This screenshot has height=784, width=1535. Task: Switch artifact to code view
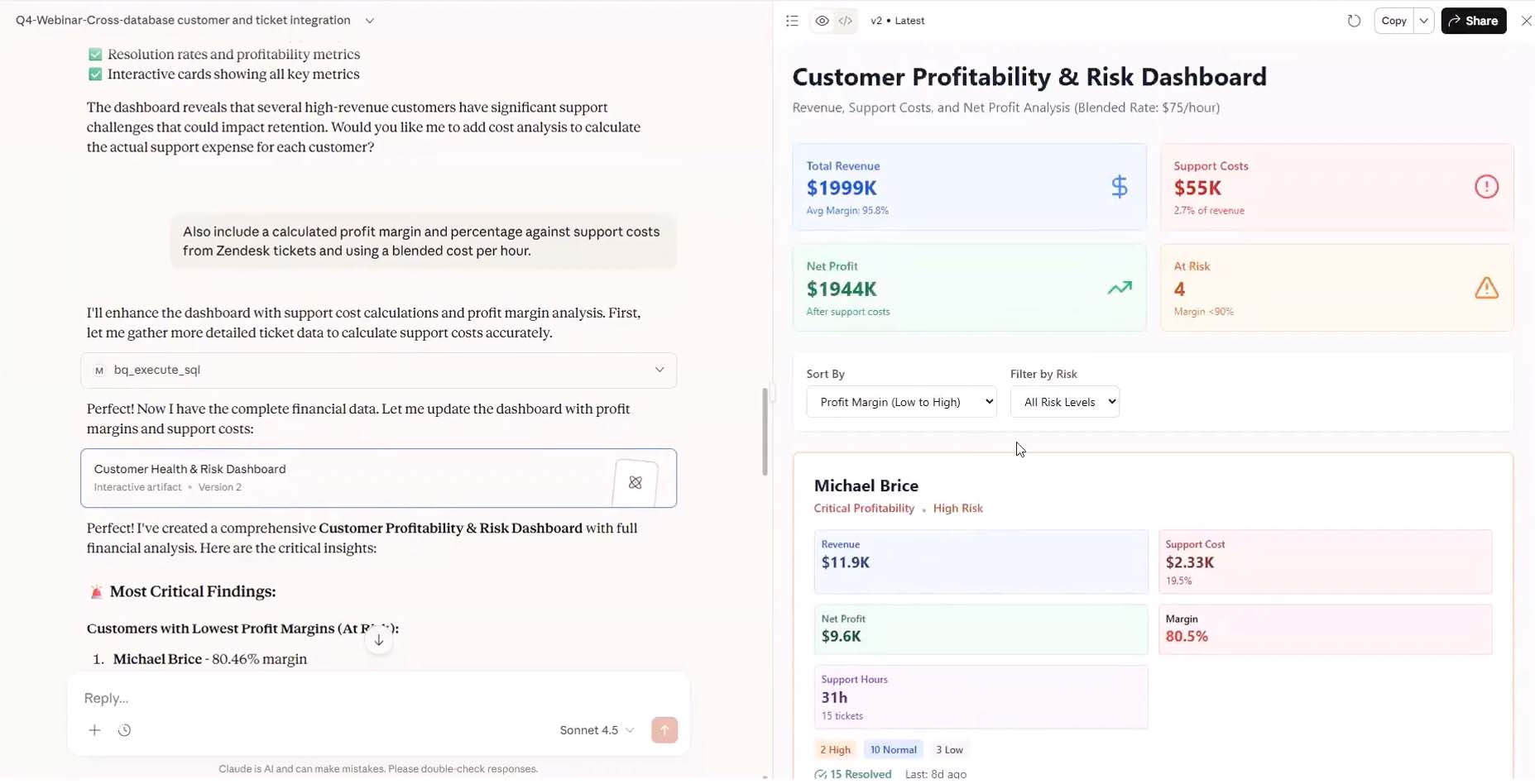845,21
